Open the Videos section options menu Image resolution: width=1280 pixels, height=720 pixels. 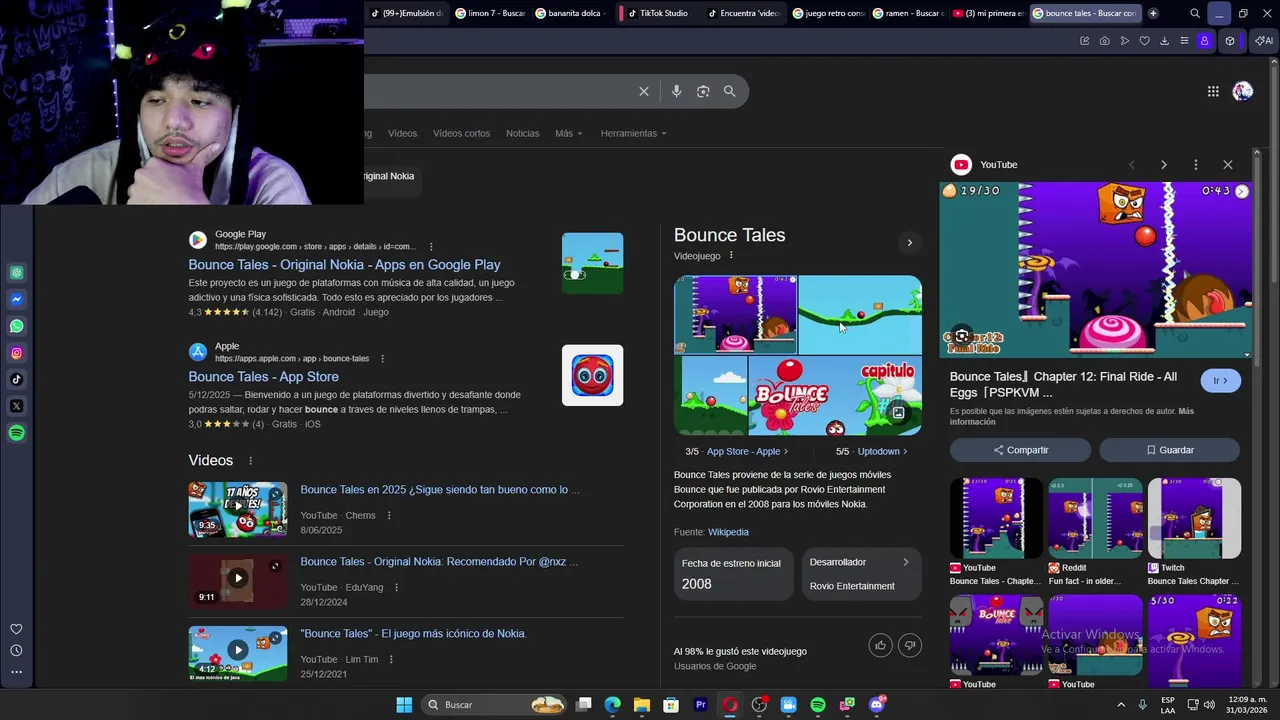click(250, 461)
